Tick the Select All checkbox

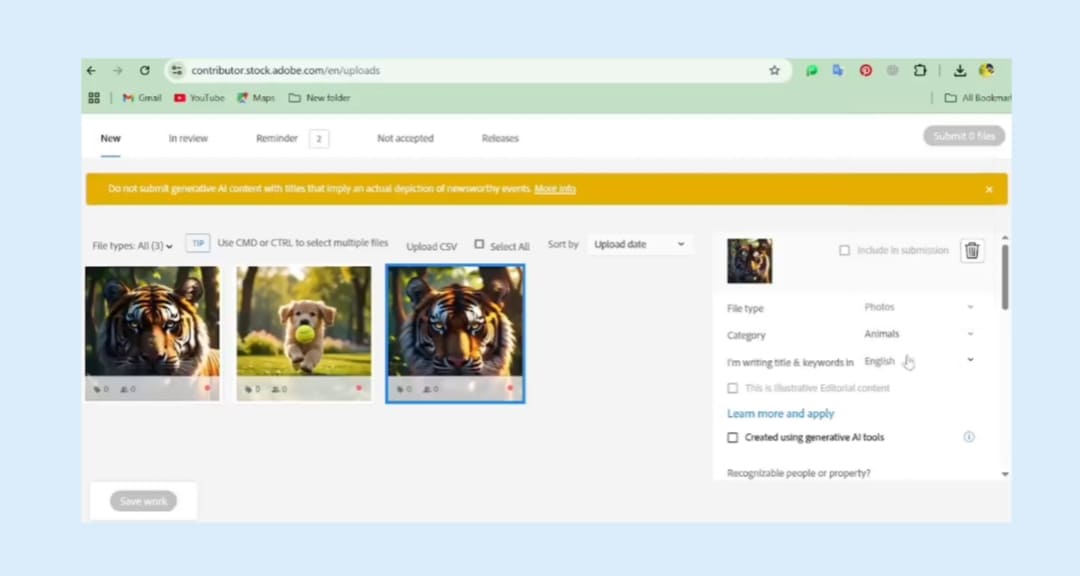[x=480, y=245]
